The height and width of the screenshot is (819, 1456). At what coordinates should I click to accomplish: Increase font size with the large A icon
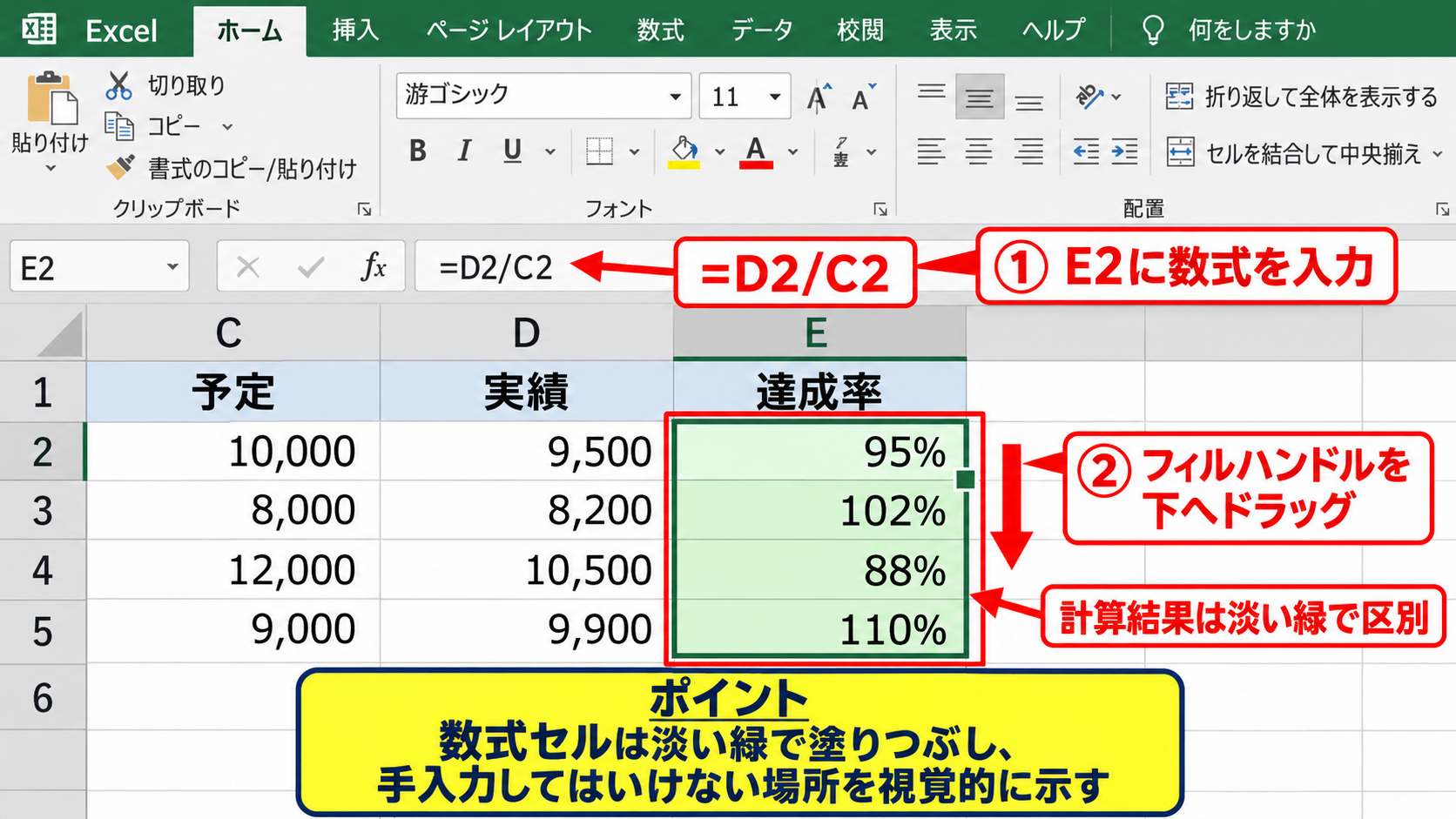coord(819,97)
